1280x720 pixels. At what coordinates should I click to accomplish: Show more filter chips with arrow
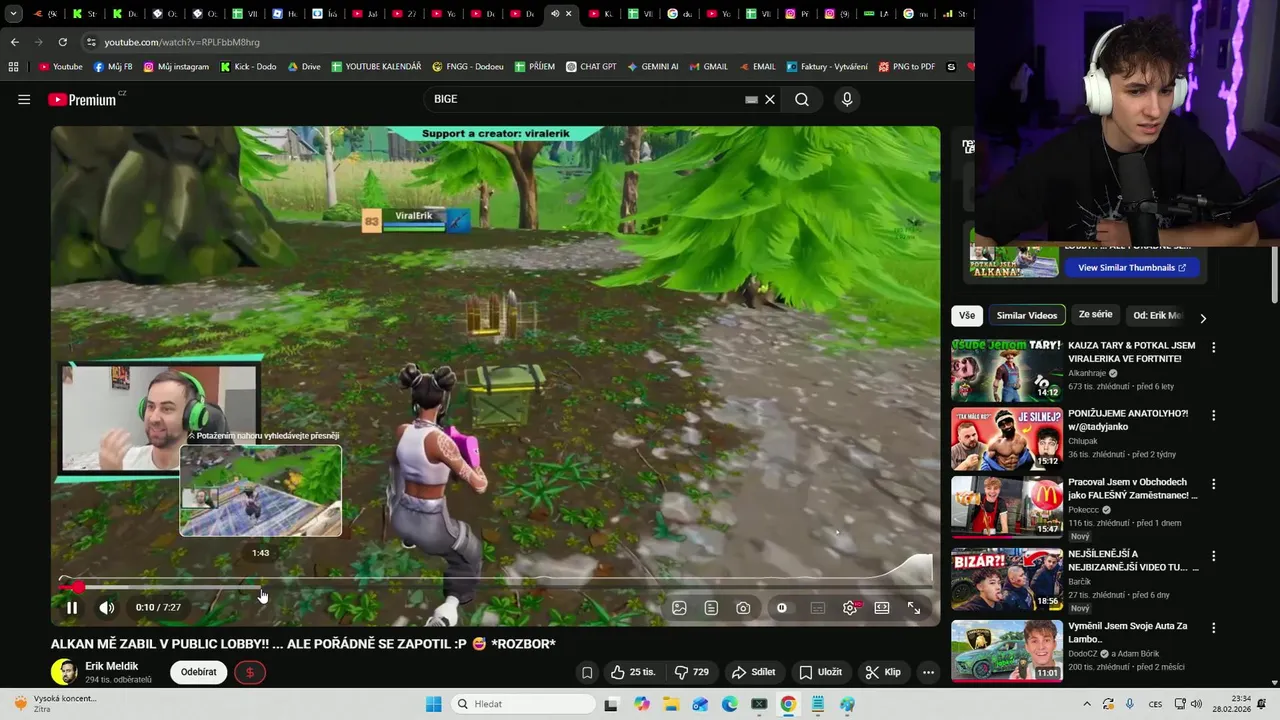(1203, 318)
